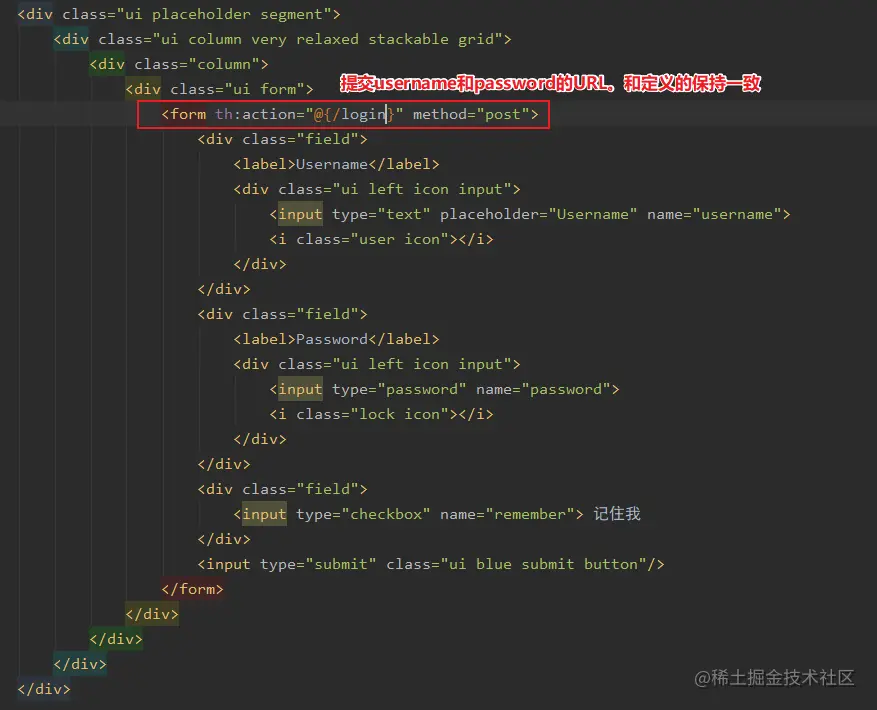The image size is (877, 710).
Task: Click the "ui column very relaxed stackable grid" class value
Action: click(x=332, y=40)
